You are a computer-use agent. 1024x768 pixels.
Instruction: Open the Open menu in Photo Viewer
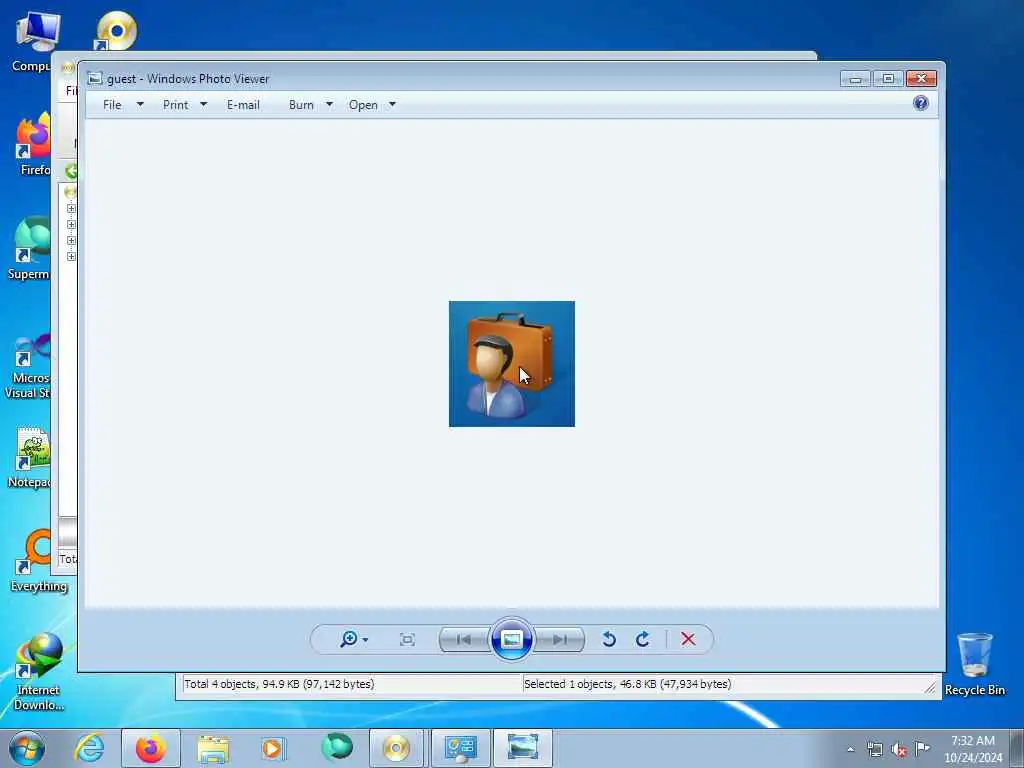pyautogui.click(x=363, y=105)
